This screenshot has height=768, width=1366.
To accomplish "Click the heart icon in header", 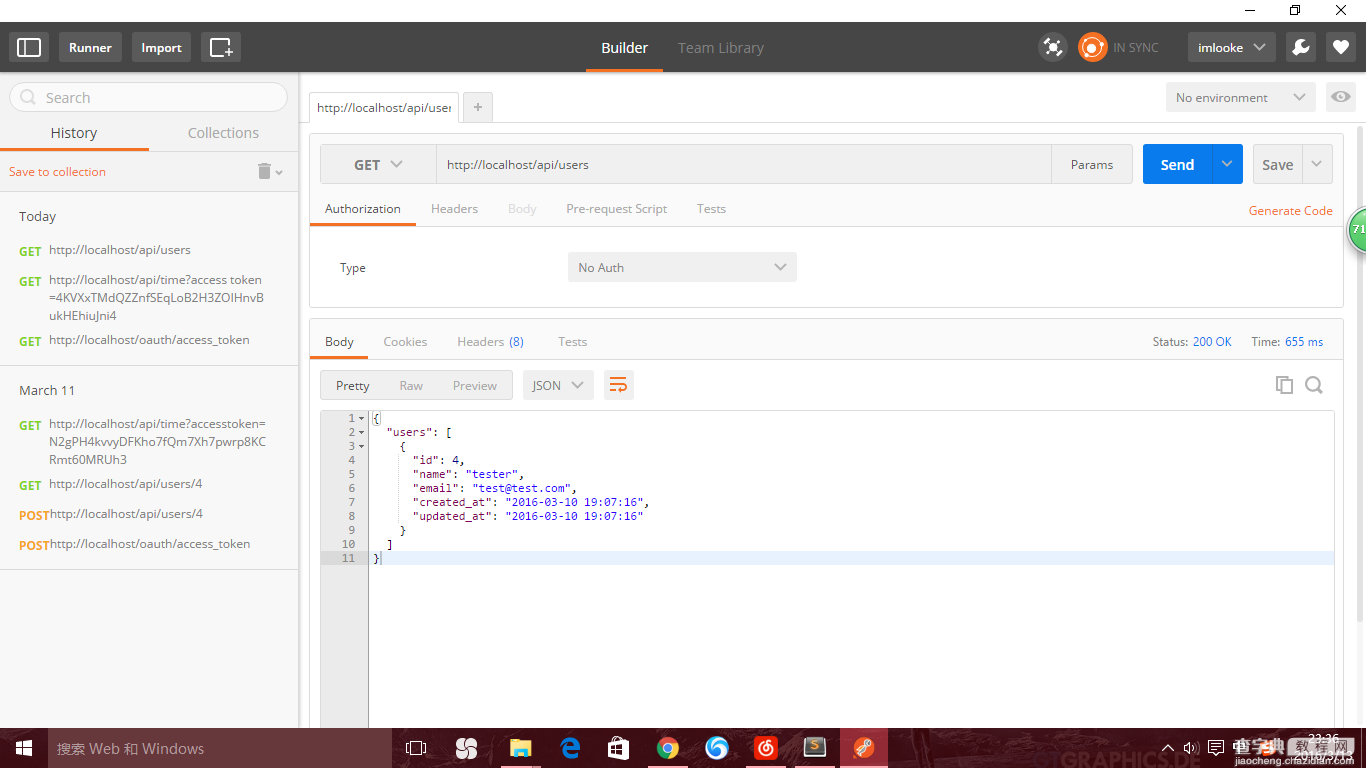I will coord(1340,47).
